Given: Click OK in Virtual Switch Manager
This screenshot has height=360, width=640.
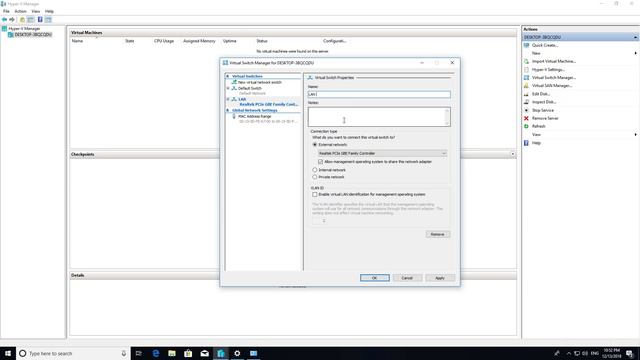Looking at the screenshot, I should pyautogui.click(x=375, y=278).
